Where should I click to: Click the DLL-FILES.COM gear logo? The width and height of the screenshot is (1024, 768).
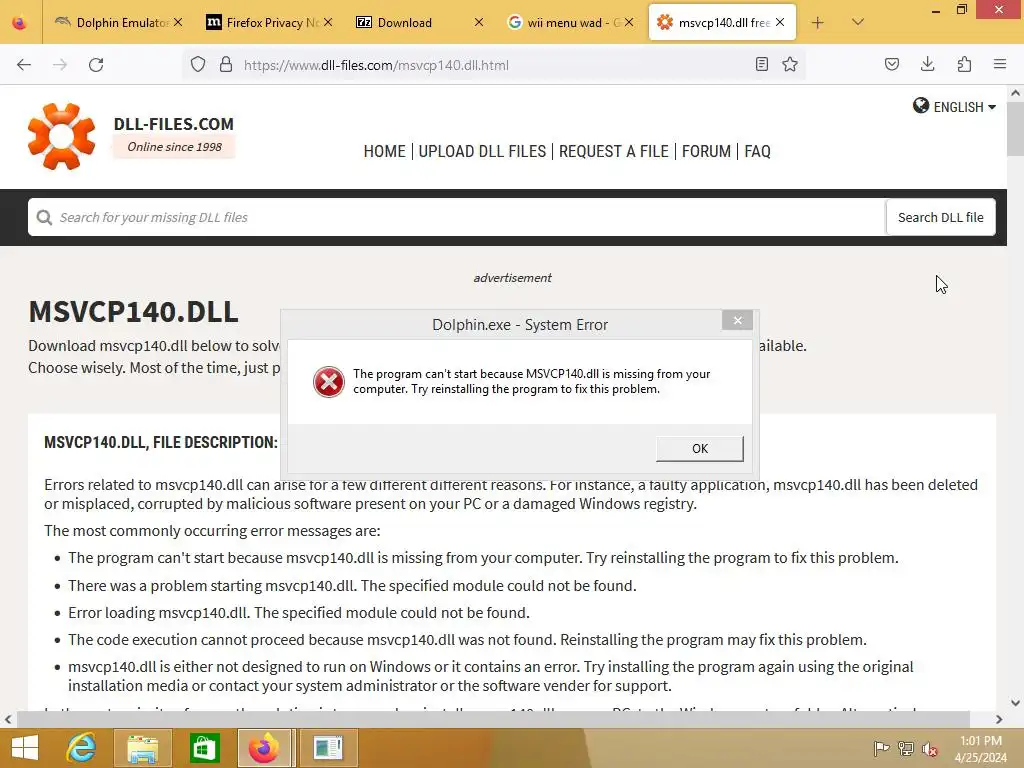(x=61, y=136)
